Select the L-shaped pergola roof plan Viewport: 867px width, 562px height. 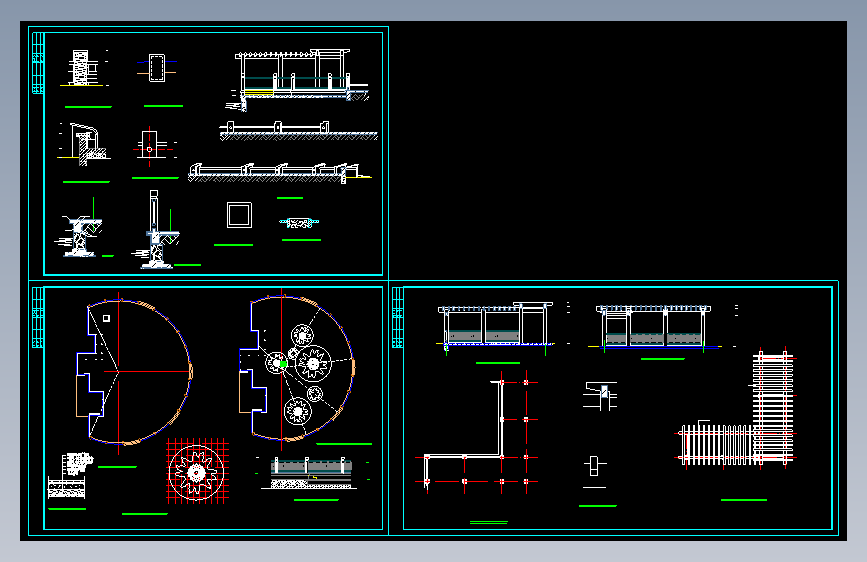pos(737,408)
